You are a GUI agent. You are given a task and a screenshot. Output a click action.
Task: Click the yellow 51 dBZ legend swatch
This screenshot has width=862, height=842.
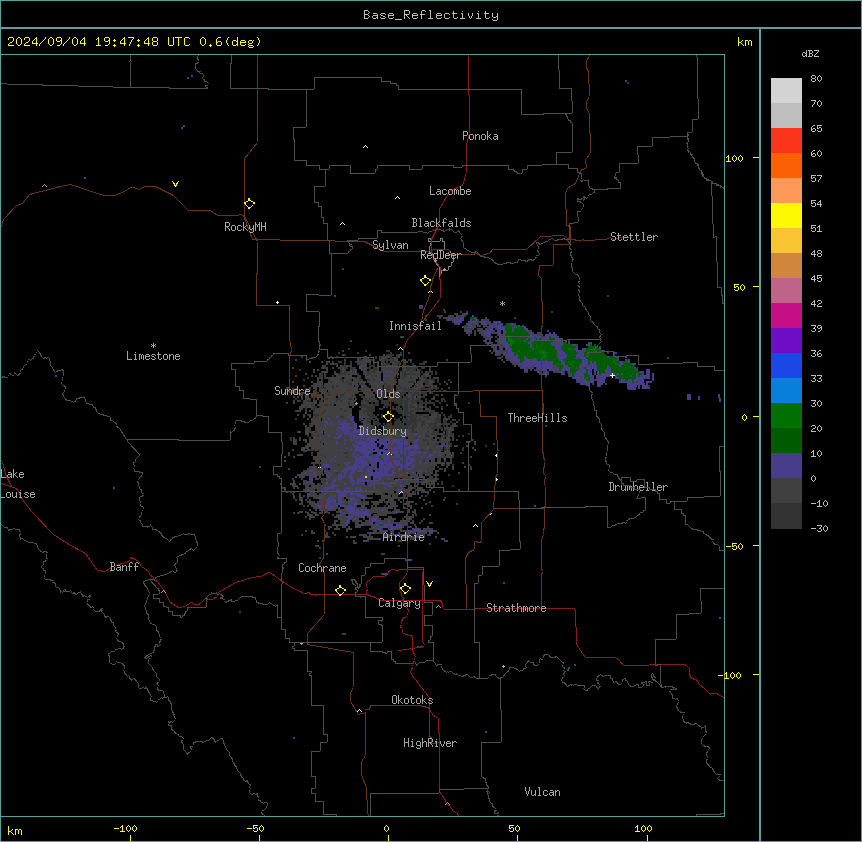coord(786,215)
